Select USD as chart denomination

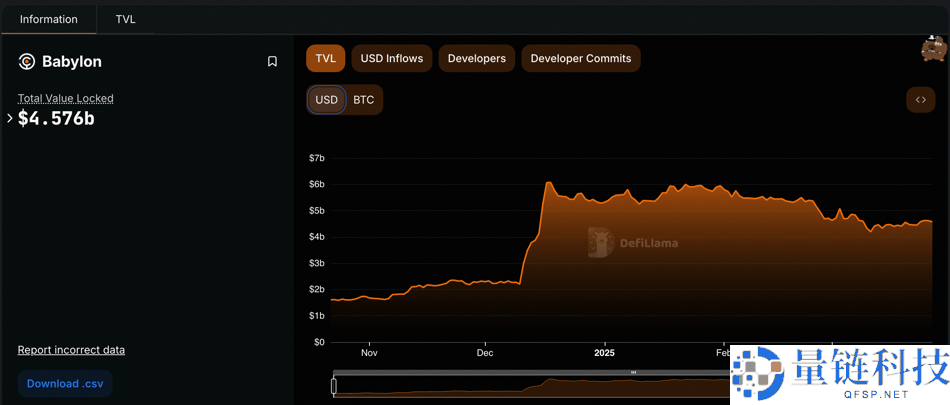[327, 100]
